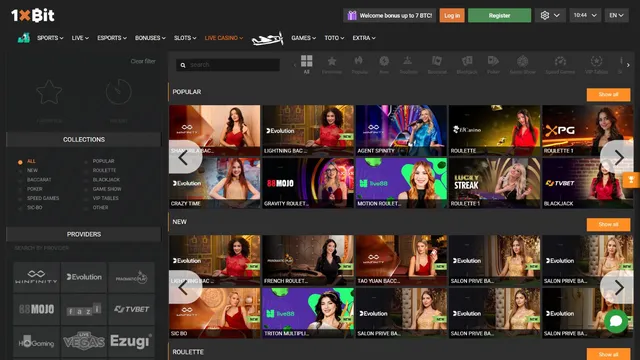Launch the airplane crash game icon
This screenshot has height=360, width=640.
pos(267,39)
